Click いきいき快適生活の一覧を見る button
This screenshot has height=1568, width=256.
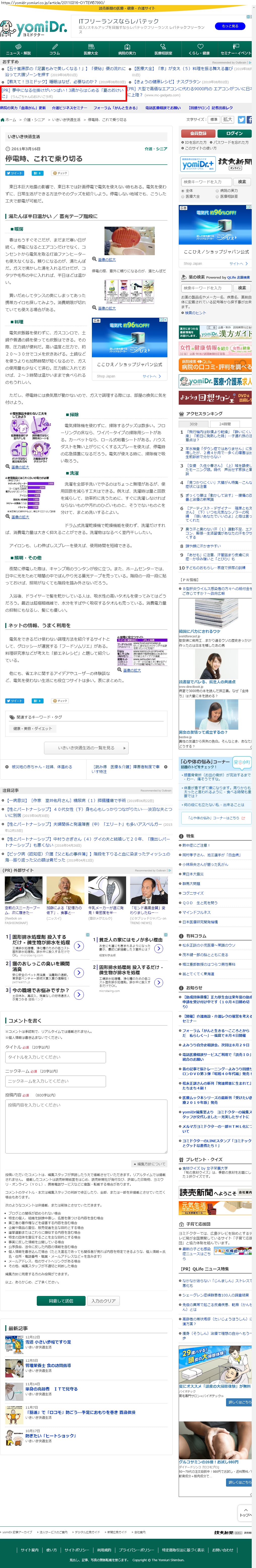pyautogui.click(x=86, y=748)
